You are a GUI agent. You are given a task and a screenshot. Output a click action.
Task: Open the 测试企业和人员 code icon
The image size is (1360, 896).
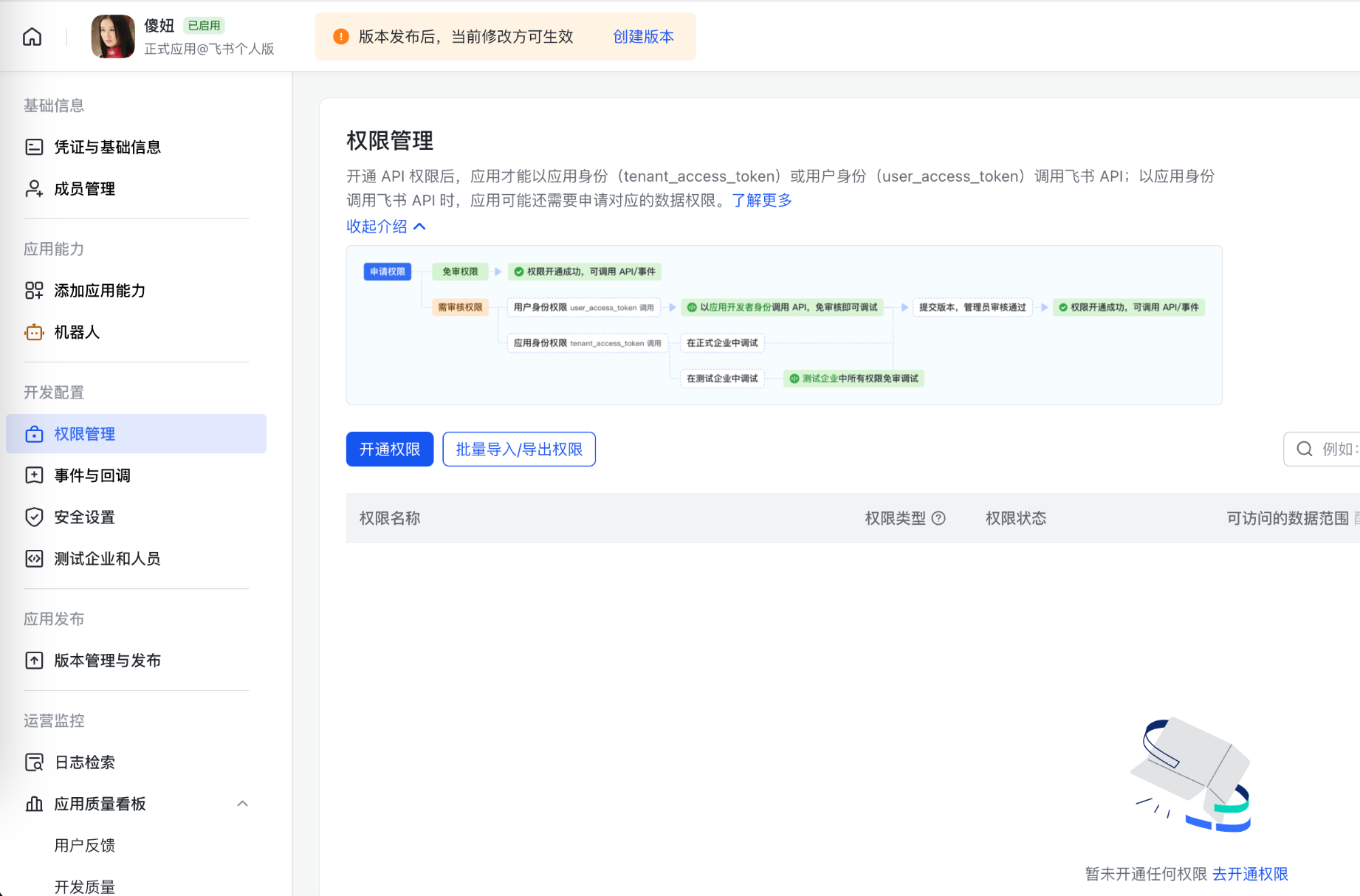coord(34,559)
